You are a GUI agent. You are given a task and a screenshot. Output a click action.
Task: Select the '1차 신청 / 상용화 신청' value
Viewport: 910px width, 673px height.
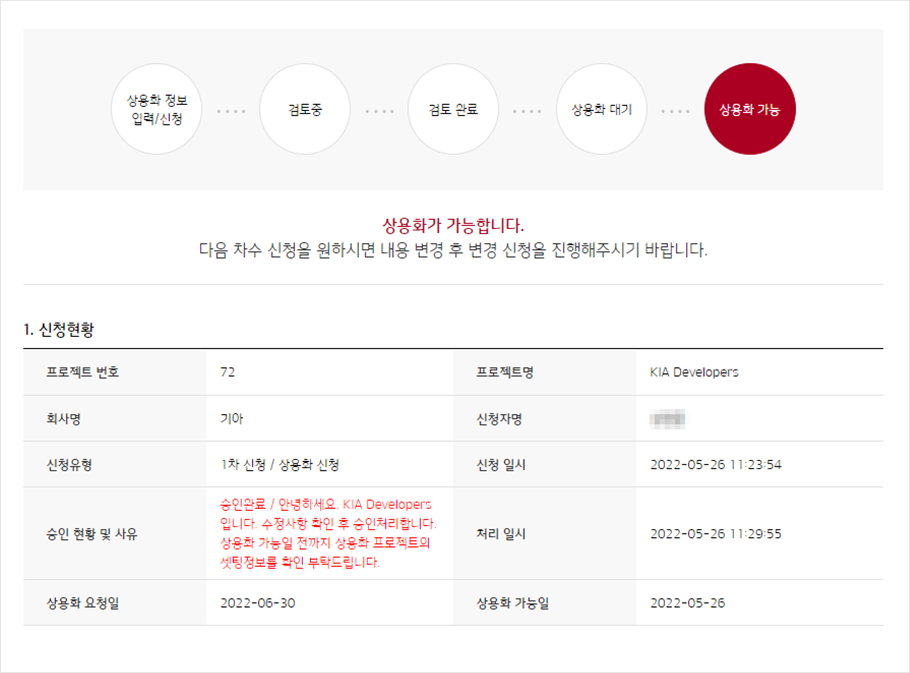pyautogui.click(x=281, y=464)
